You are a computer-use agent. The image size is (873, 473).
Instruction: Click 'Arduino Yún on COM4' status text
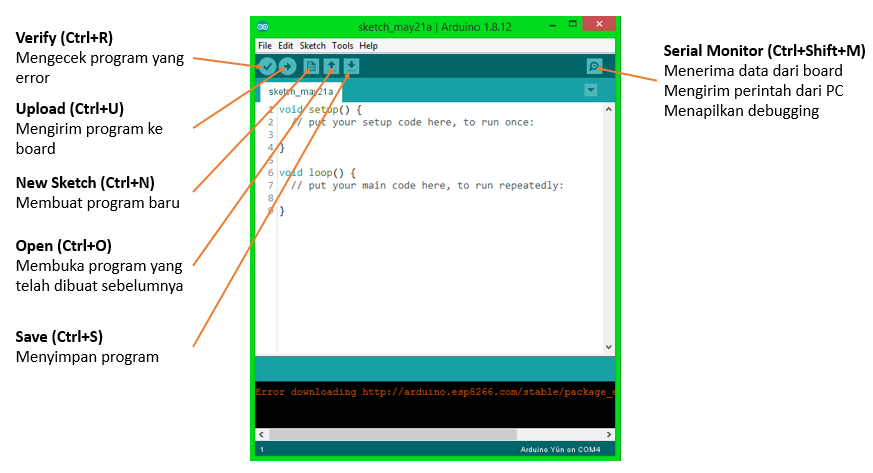(x=560, y=449)
